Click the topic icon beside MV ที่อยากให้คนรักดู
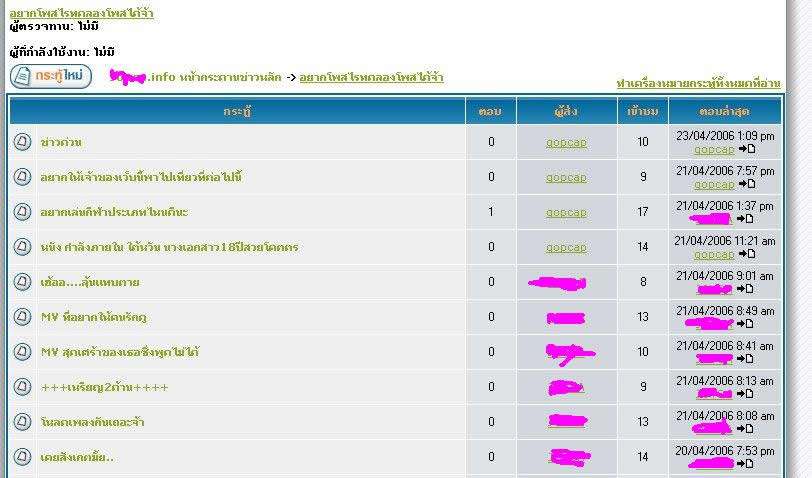 click(x=22, y=317)
